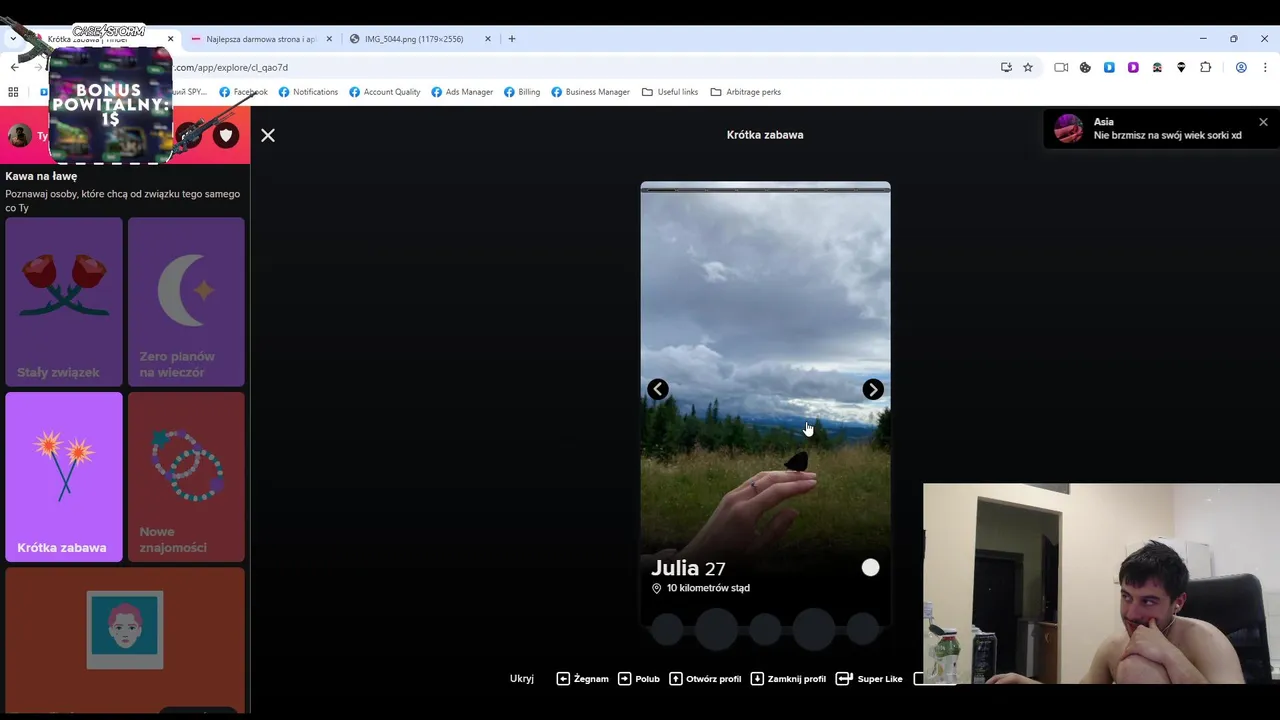Open the Extensions puzzle menu
This screenshot has height=720, width=1280.
coord(1205,67)
